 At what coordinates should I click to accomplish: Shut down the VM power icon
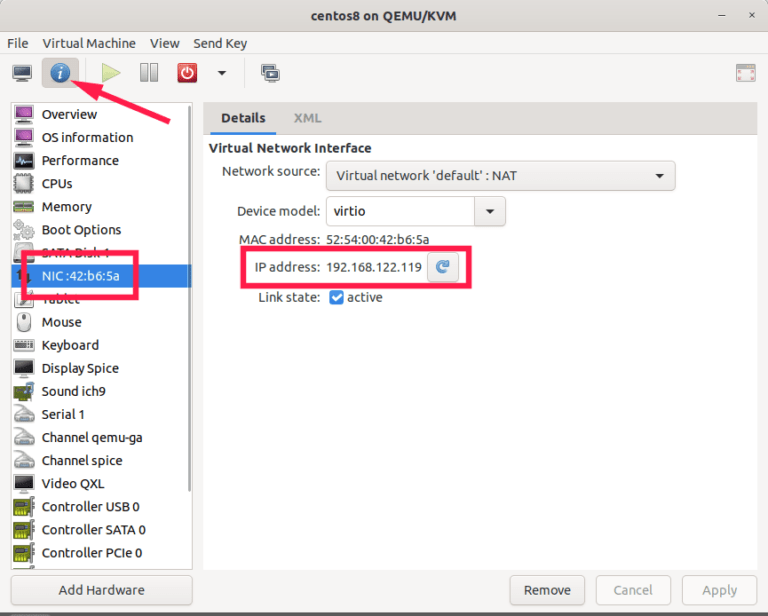(x=187, y=73)
